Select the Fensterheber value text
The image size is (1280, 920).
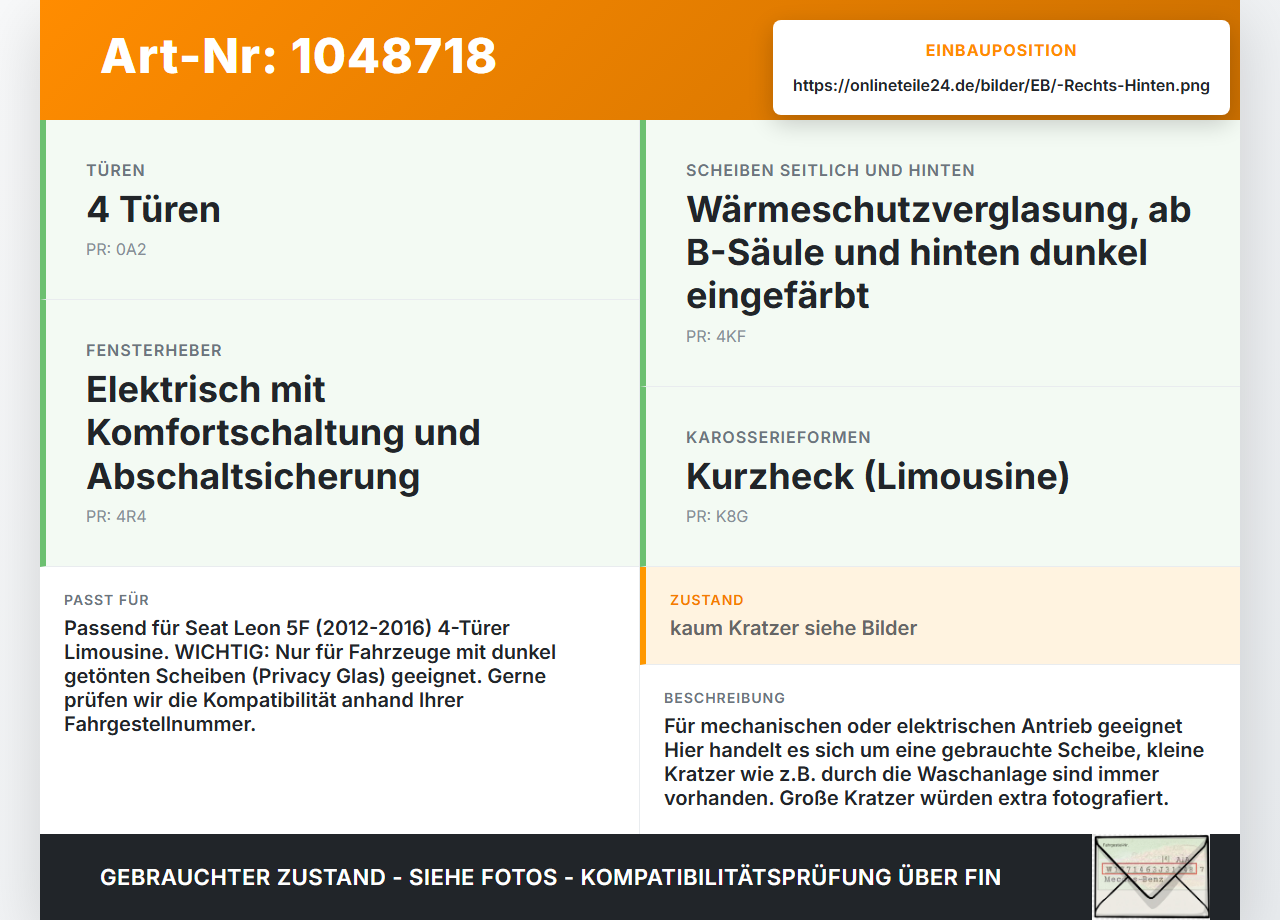(x=283, y=432)
